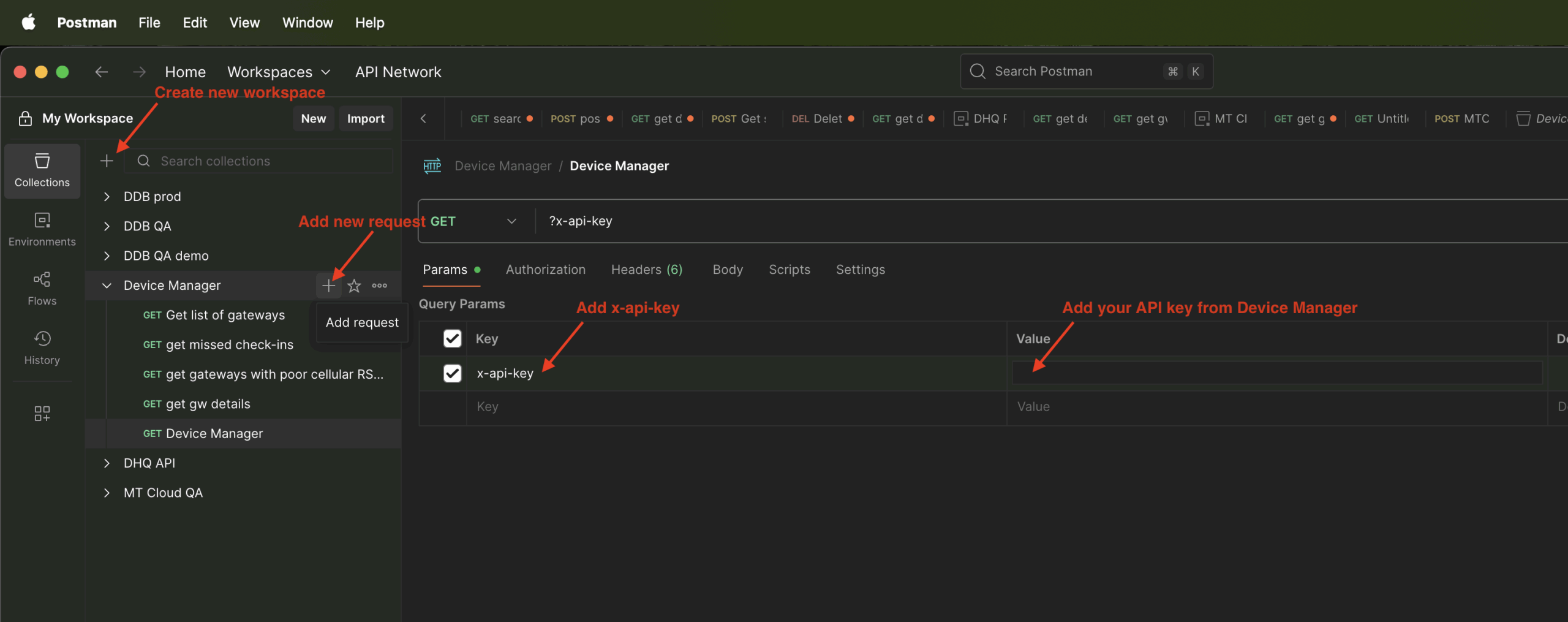Open the Device Manager more actions menu
The height and width of the screenshot is (622, 1568).
click(x=380, y=286)
